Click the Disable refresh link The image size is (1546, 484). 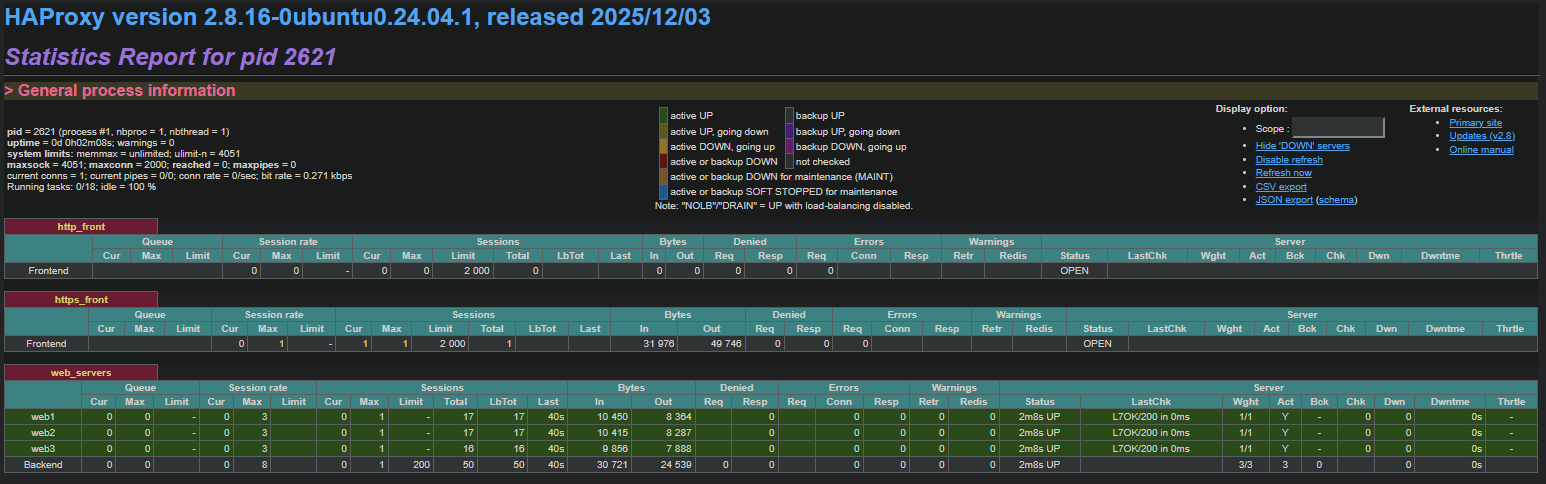[1289, 160]
